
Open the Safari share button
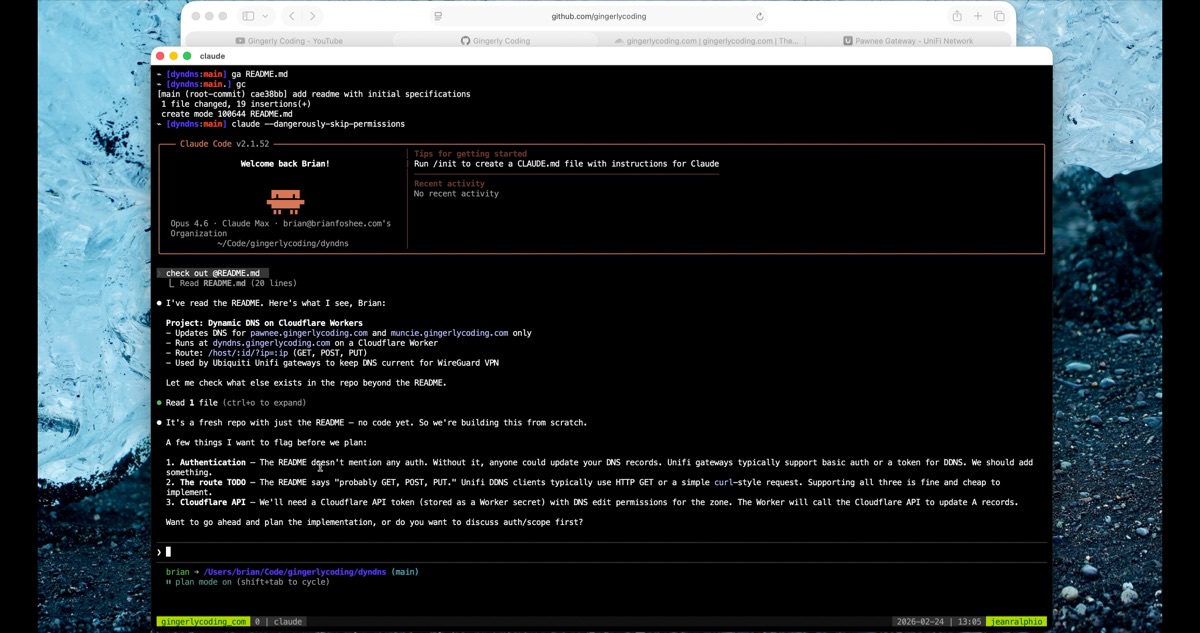(x=957, y=16)
